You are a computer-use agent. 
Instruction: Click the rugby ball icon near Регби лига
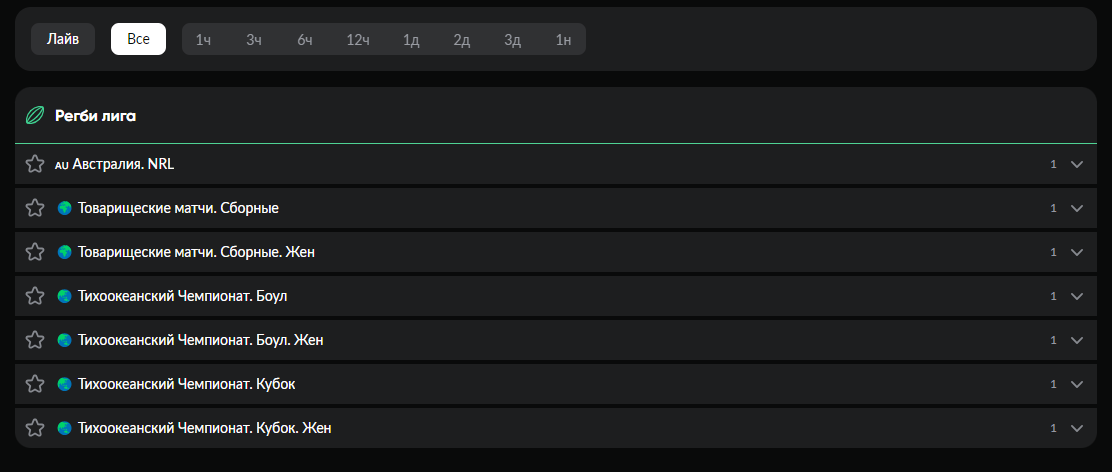[35, 116]
